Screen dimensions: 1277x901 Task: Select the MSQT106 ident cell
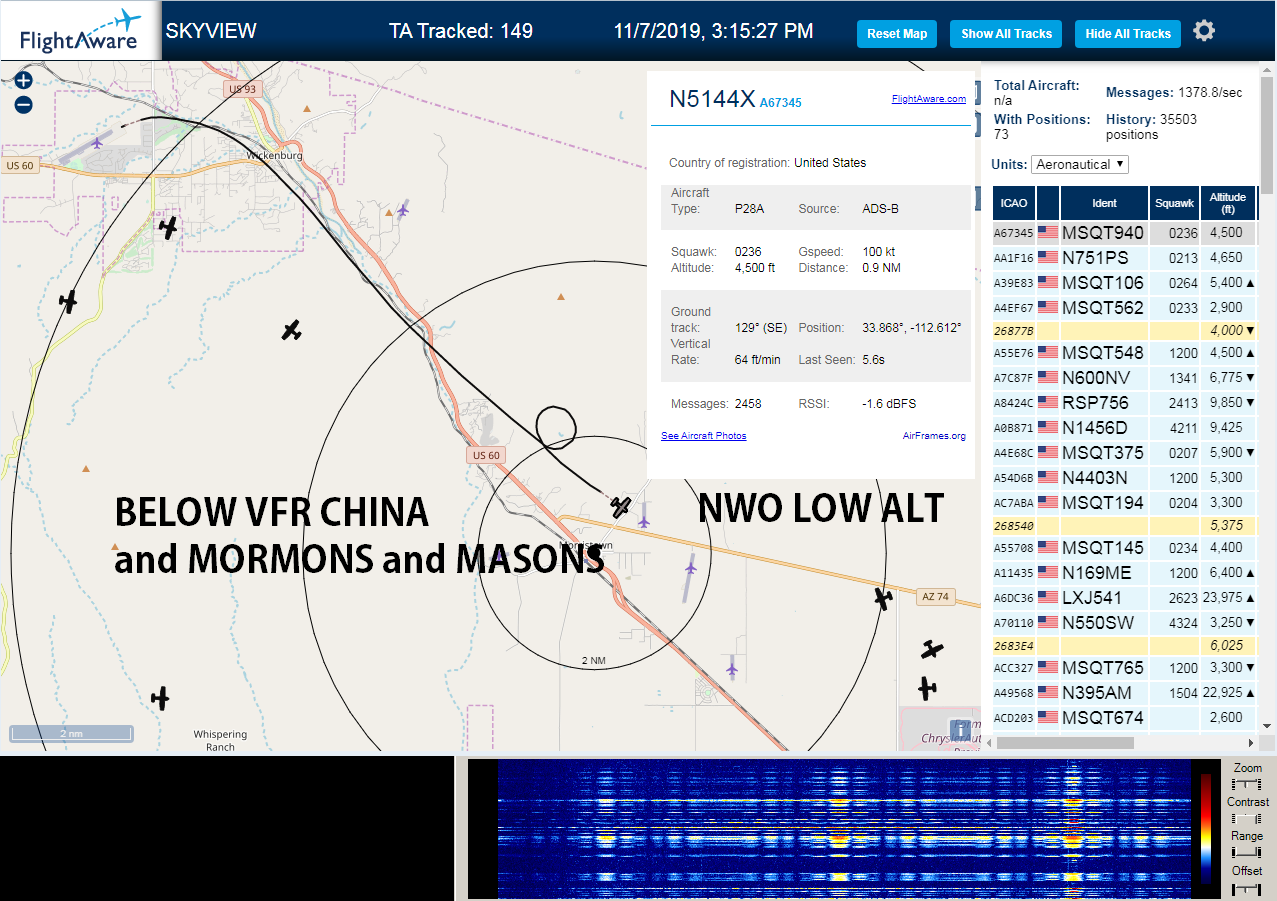(x=1102, y=283)
